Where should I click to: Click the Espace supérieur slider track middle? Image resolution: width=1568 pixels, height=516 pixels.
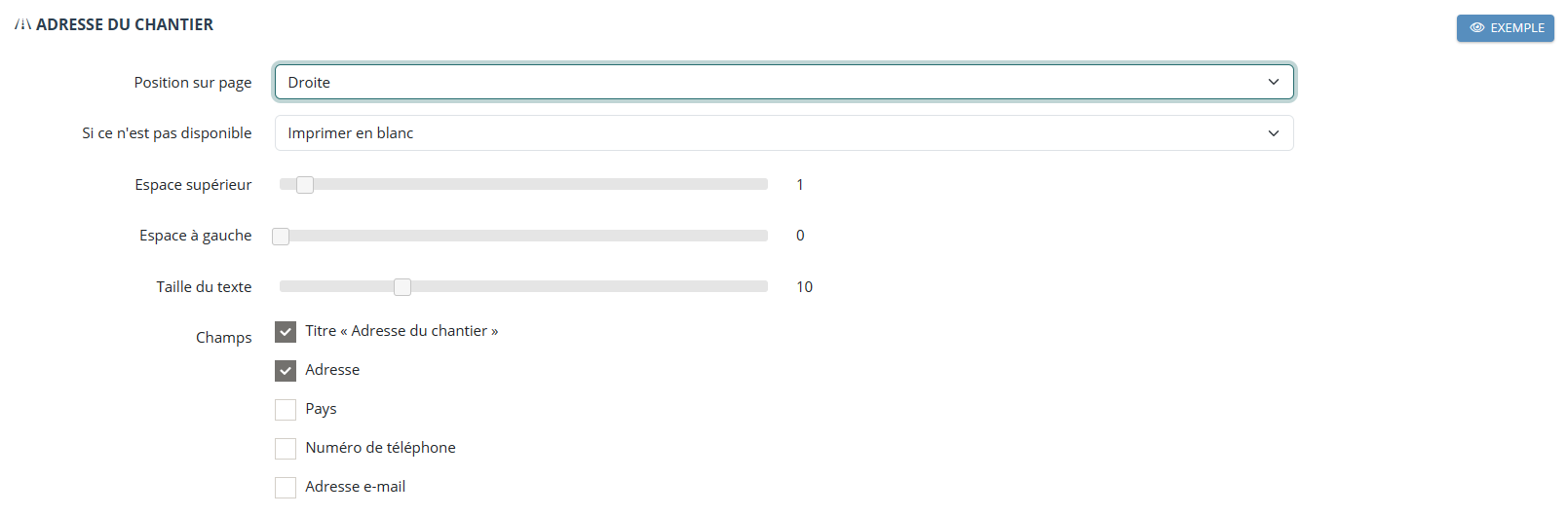click(x=524, y=184)
